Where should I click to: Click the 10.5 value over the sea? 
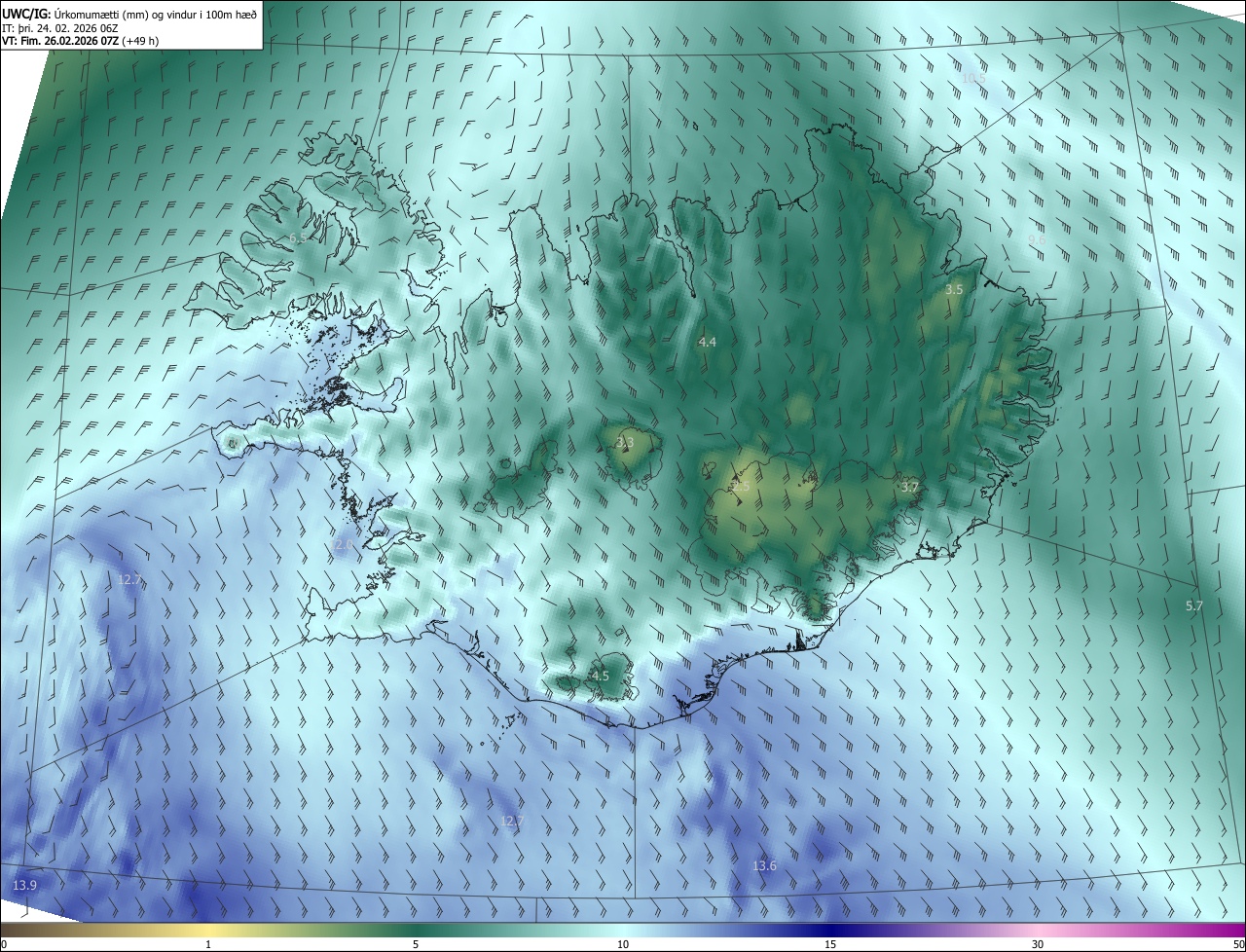[973, 78]
